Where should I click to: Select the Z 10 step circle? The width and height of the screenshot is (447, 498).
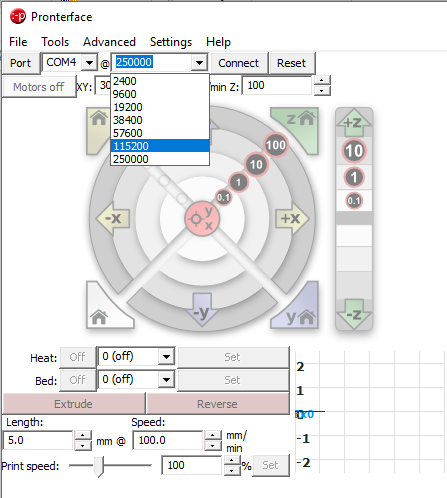[354, 151]
